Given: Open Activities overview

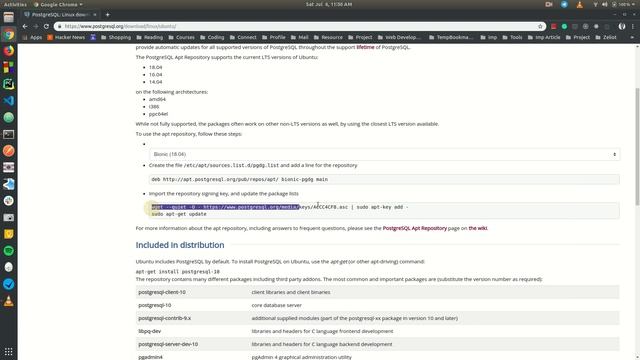Looking at the screenshot, I should pos(15,4).
